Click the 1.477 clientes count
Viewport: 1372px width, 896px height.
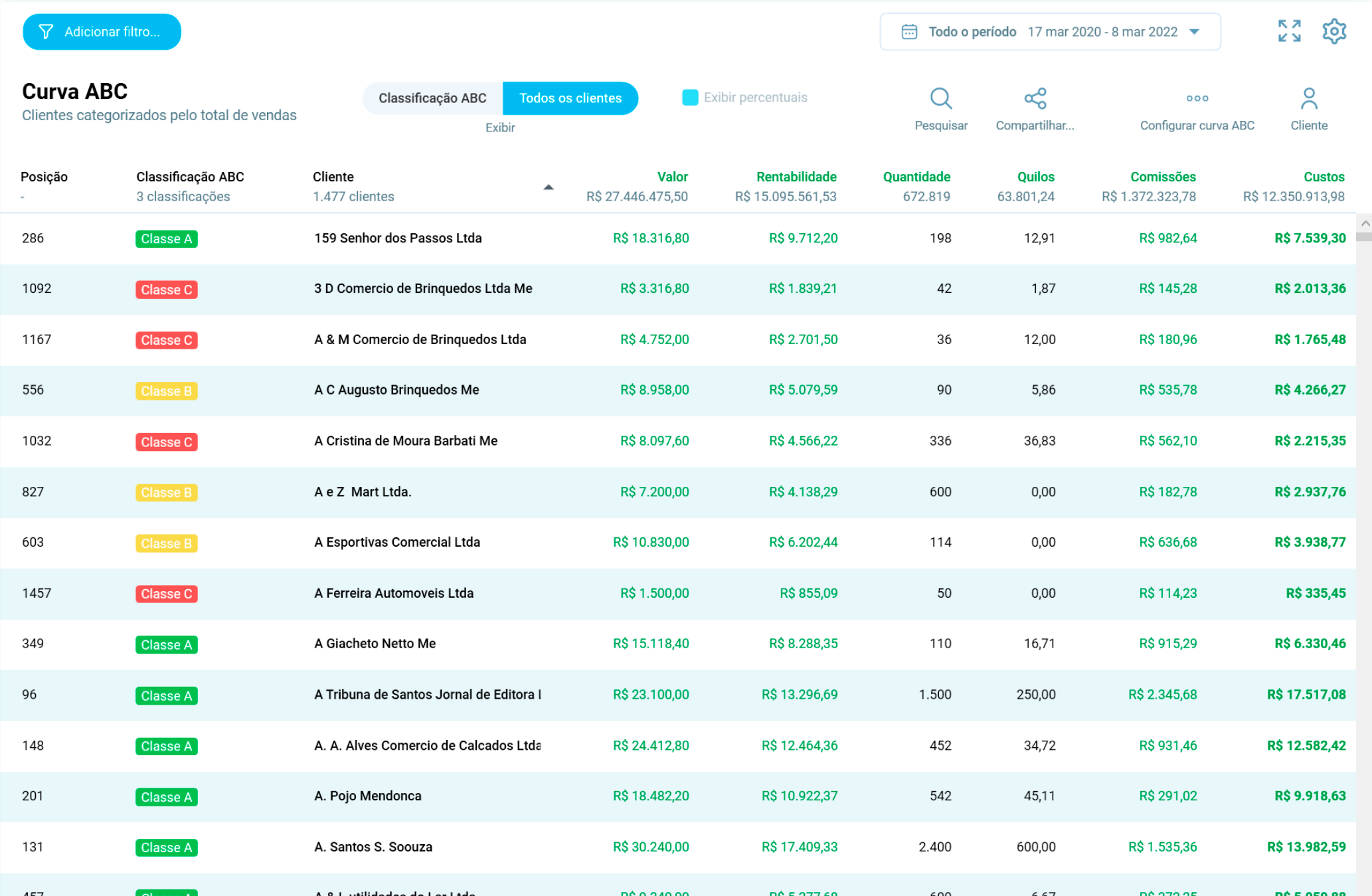pos(353,197)
